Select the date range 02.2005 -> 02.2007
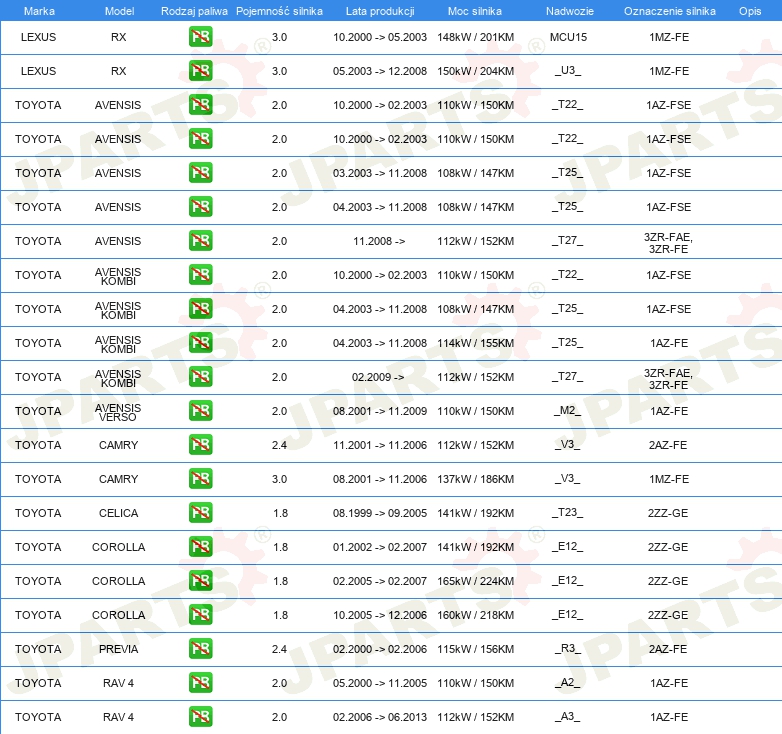 pyautogui.click(x=380, y=581)
